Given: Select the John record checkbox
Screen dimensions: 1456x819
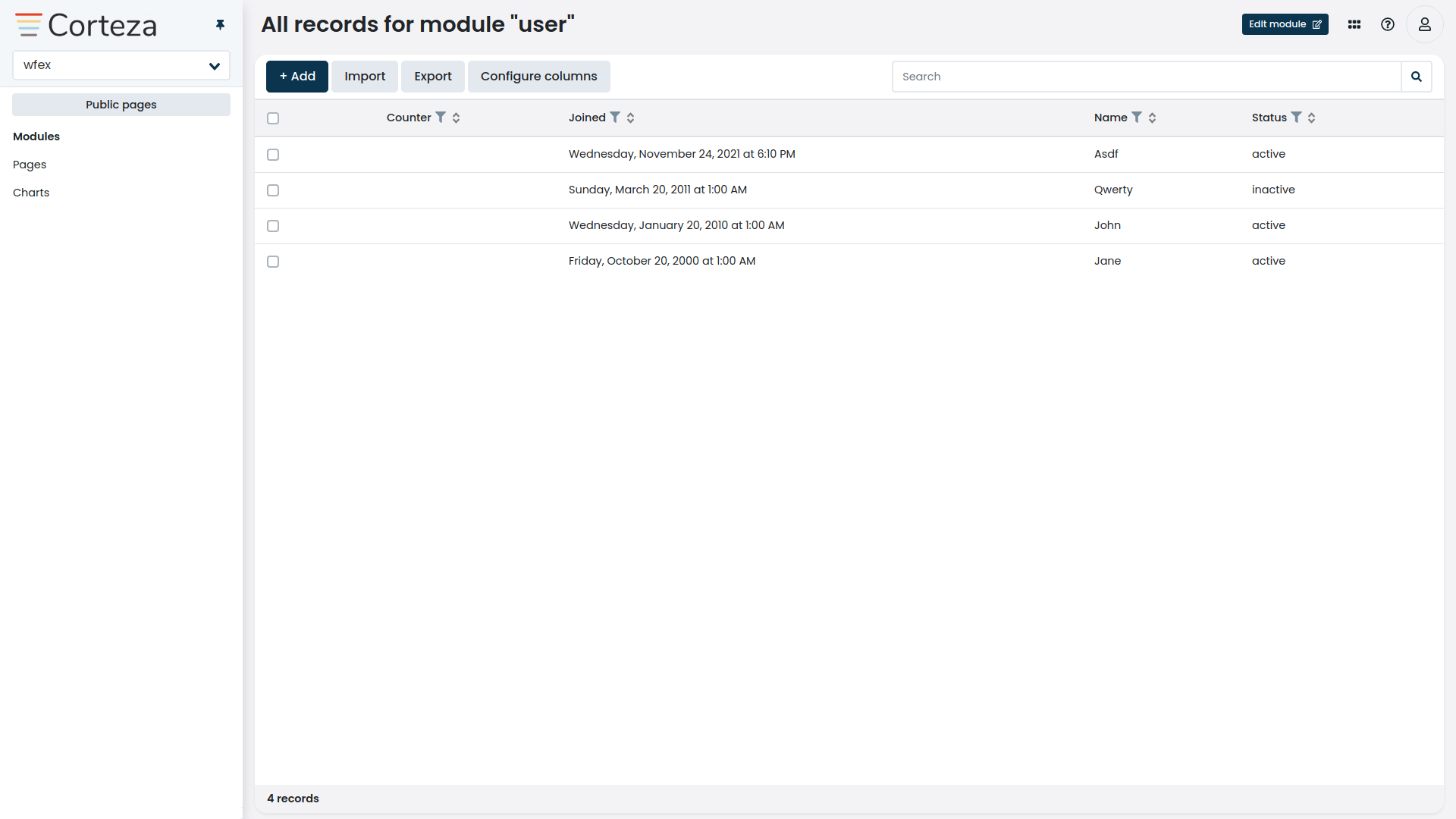Looking at the screenshot, I should point(273,226).
